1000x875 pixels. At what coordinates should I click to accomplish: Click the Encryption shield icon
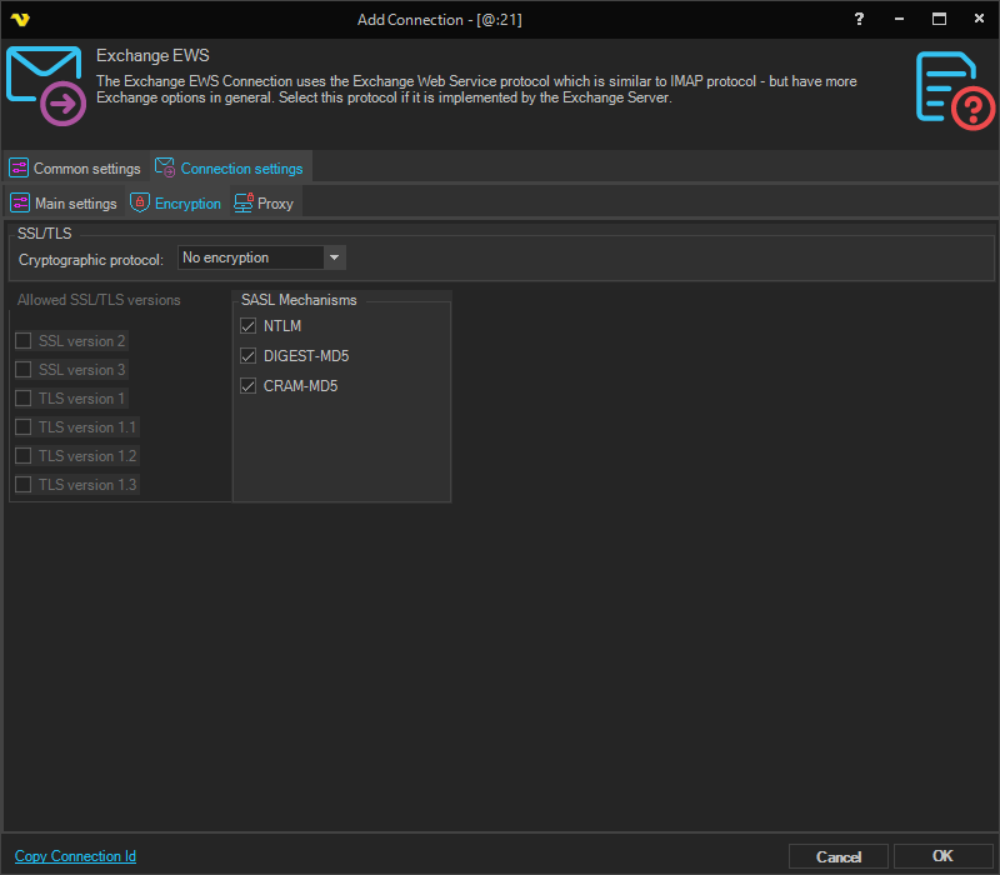[140, 203]
